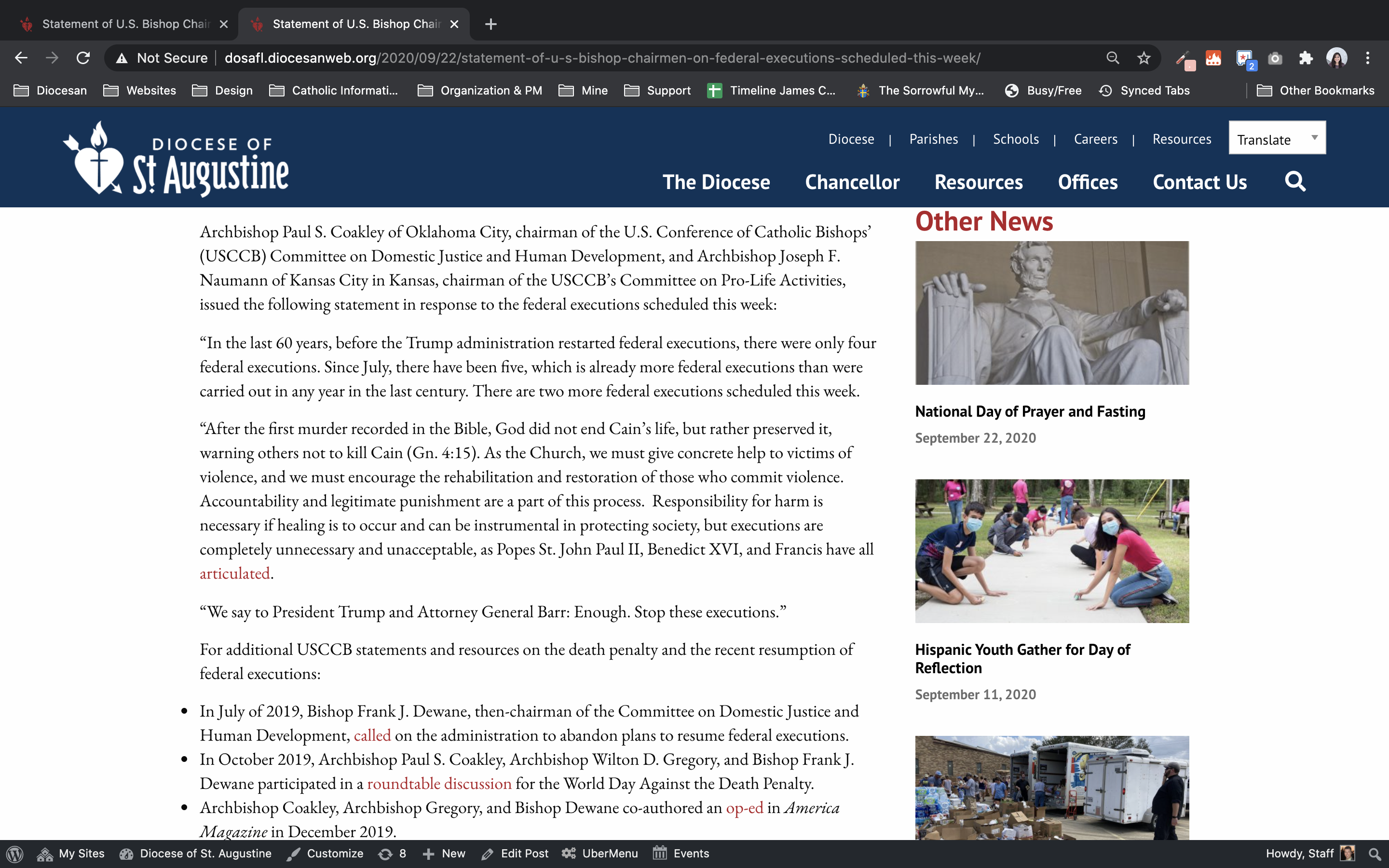Reload the current page
This screenshot has height=868, width=1389.
point(83,58)
